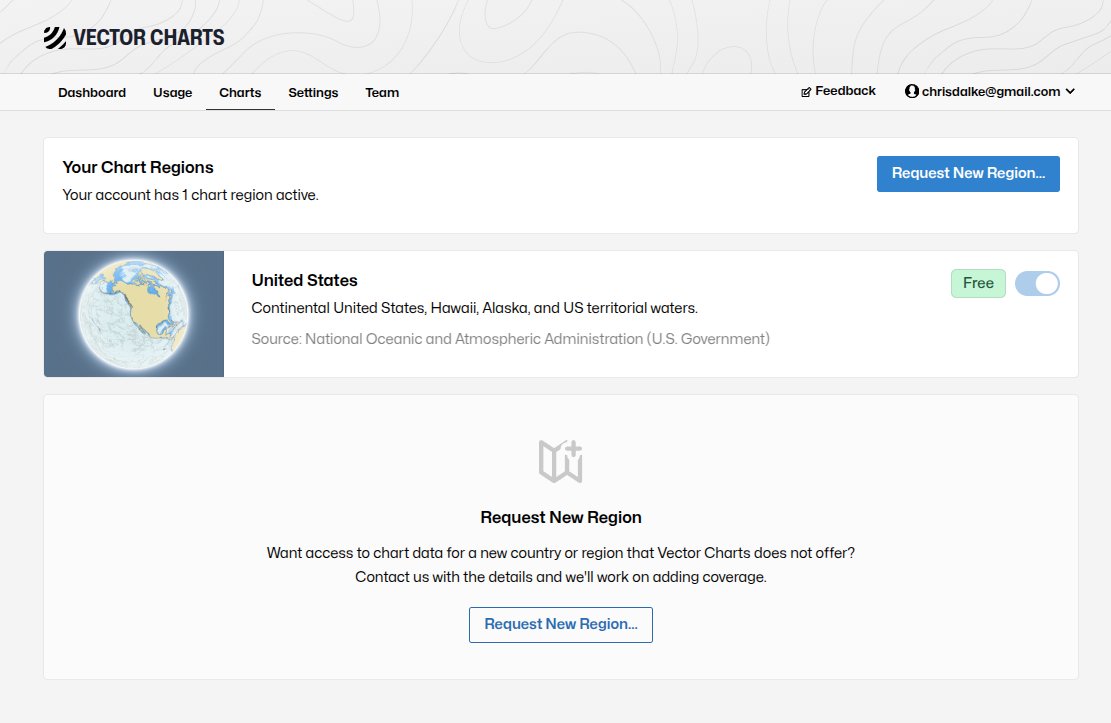
Task: Click the Your Chart Regions heading
Action: tap(137, 167)
